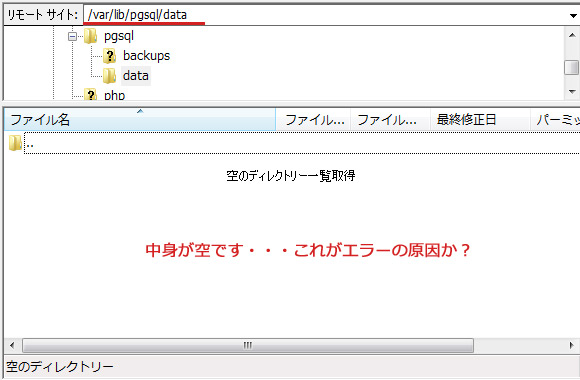The height and width of the screenshot is (380, 580).
Task: Open the remote site path dropdown
Action: click(x=573, y=16)
